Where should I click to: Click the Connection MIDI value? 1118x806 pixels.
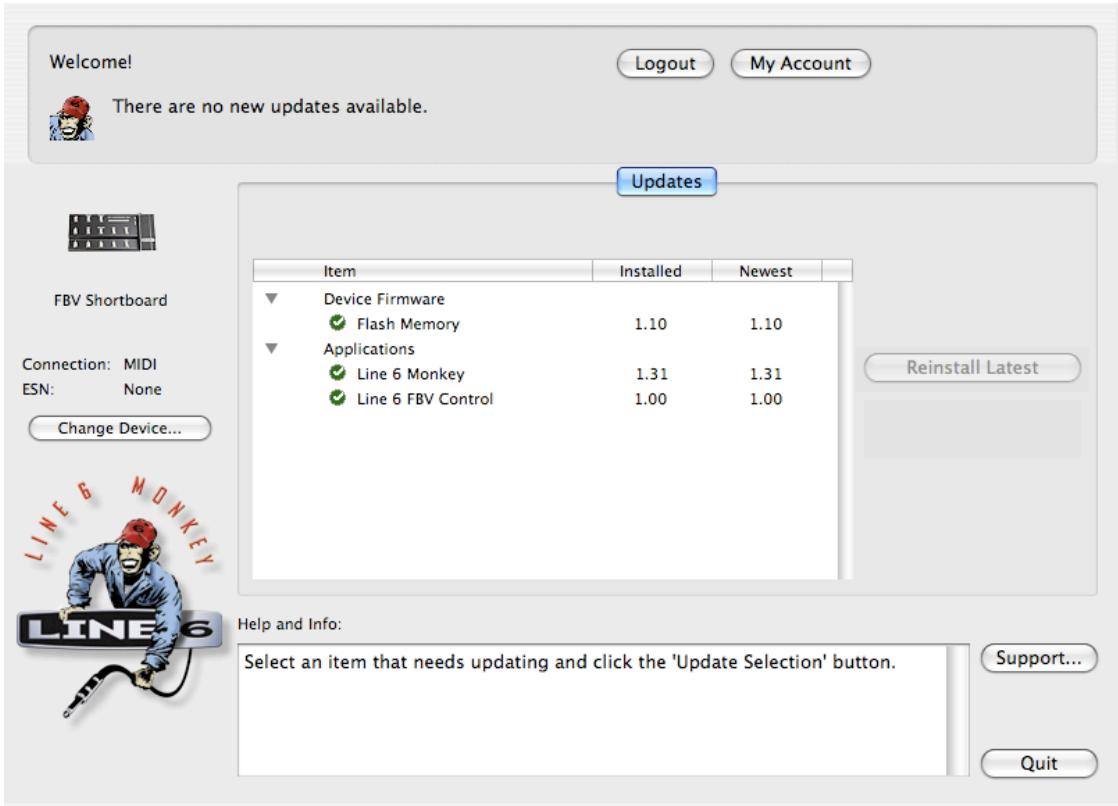point(140,364)
